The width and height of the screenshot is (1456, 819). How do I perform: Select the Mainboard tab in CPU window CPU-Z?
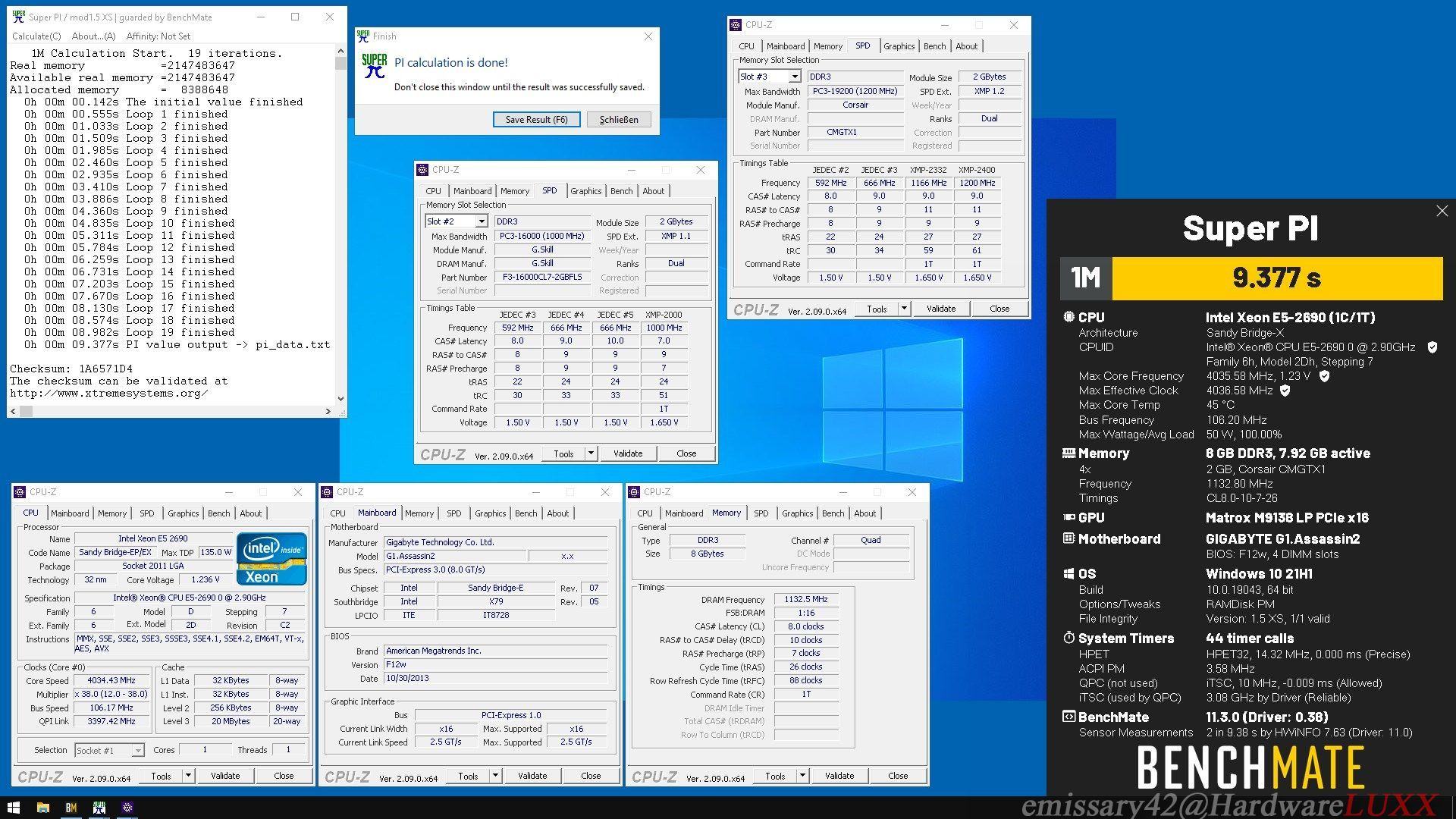(70, 513)
